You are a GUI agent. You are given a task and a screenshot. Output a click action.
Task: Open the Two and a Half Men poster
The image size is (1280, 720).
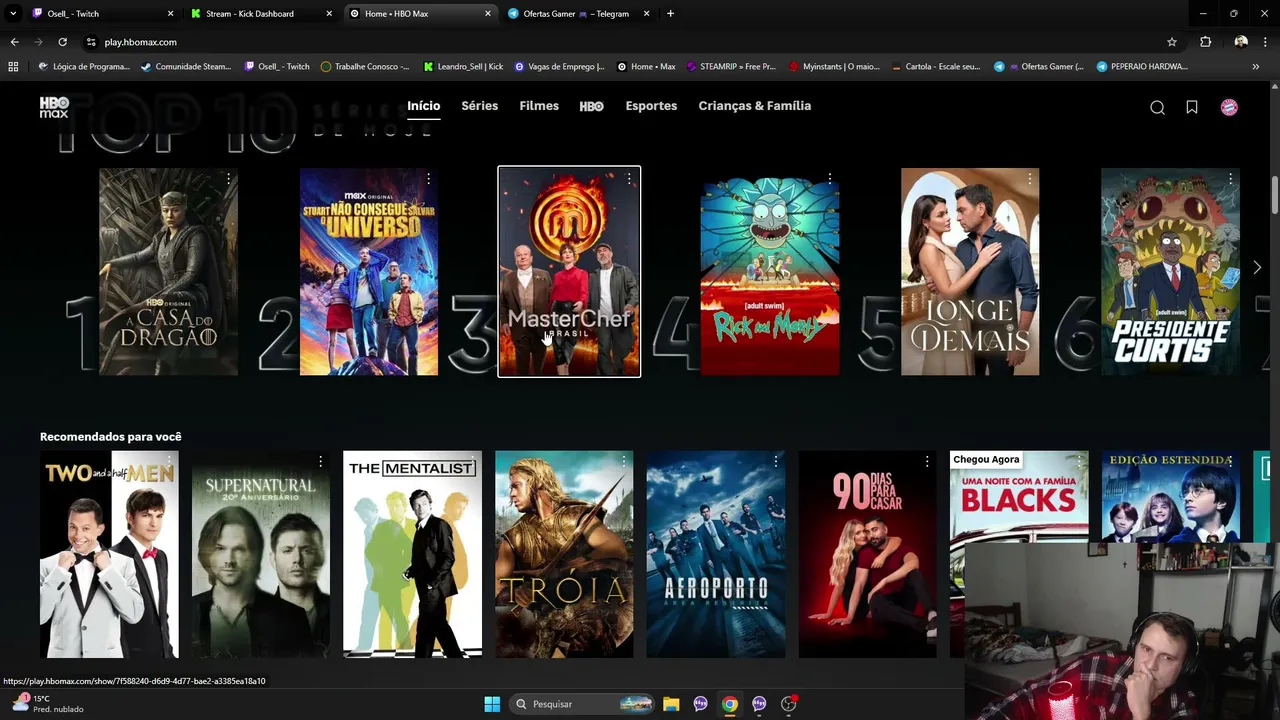[x=109, y=555]
